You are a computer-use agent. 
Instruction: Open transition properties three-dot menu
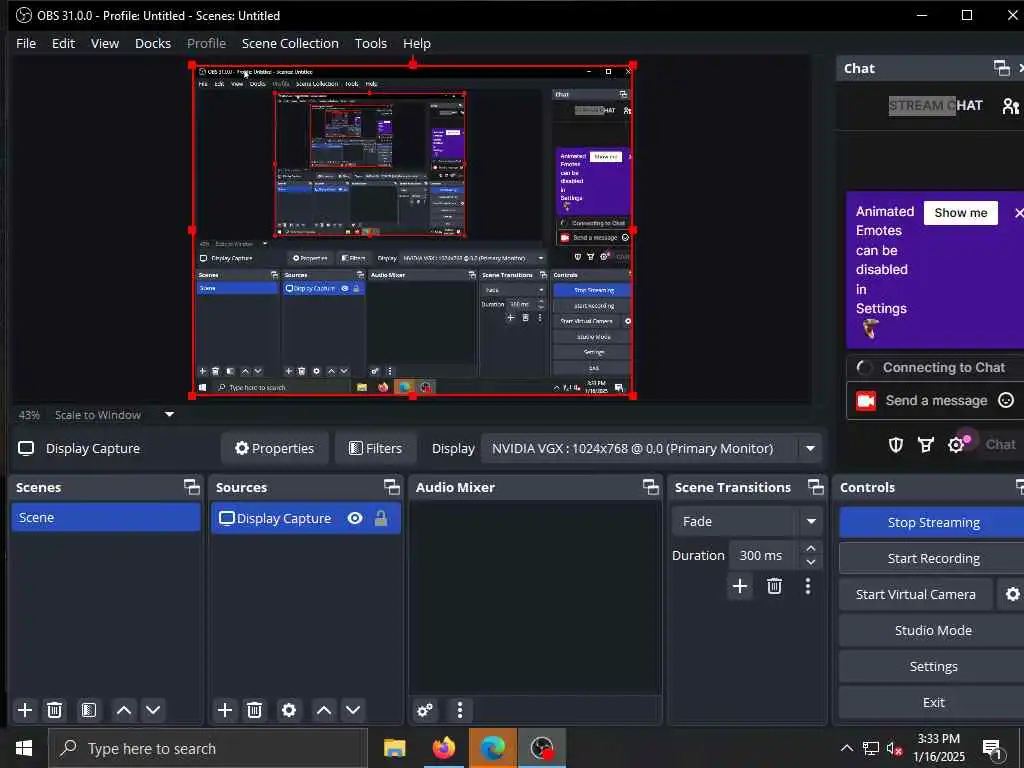(808, 586)
